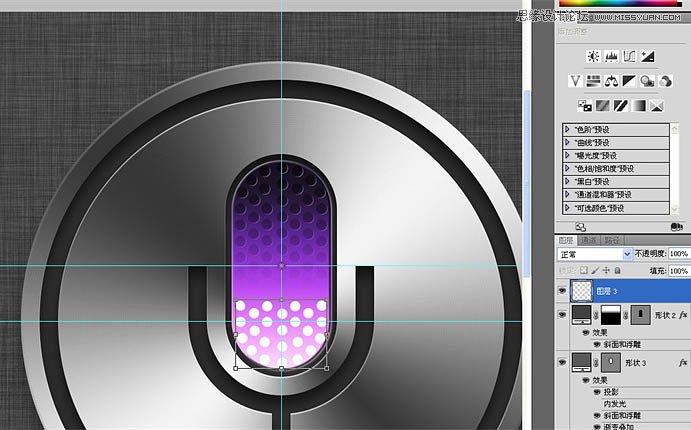691x430 pixels.
Task: Toggle all effects visibility on 形状 3
Action: pyautogui.click(x=586, y=380)
